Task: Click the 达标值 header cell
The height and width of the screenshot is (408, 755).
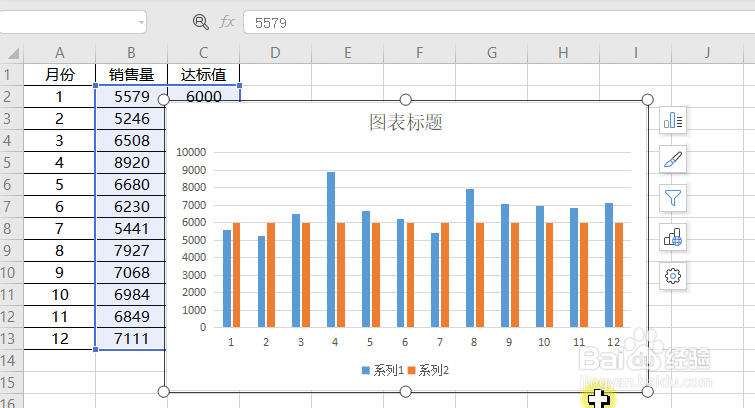Action: [x=204, y=75]
